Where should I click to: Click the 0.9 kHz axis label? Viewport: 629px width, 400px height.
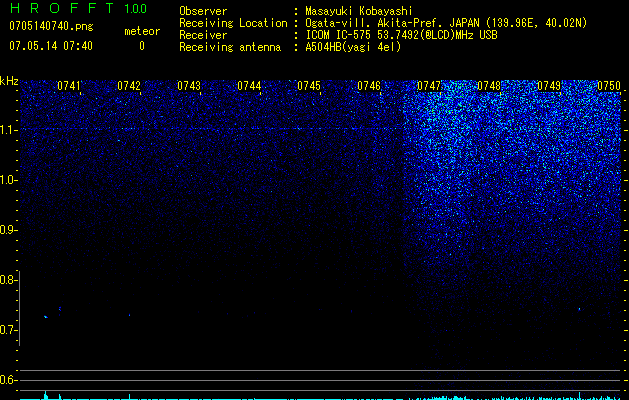8,230
